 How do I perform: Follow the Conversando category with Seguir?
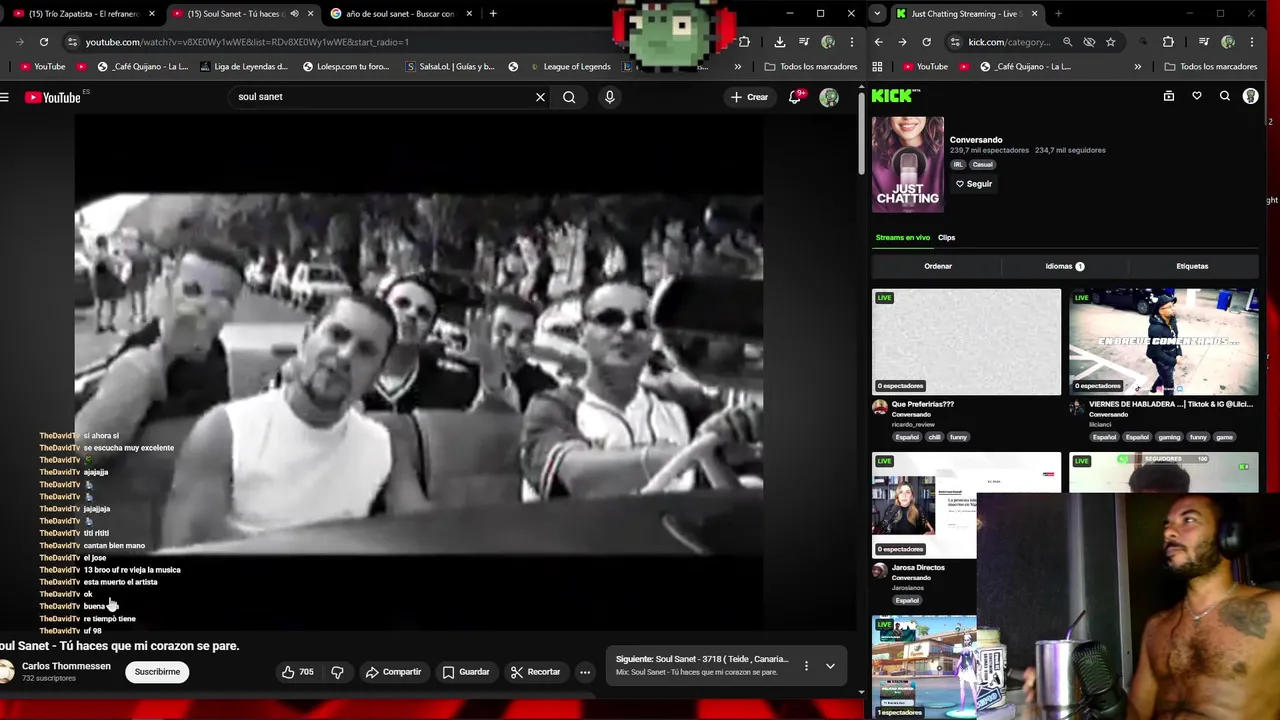974,184
